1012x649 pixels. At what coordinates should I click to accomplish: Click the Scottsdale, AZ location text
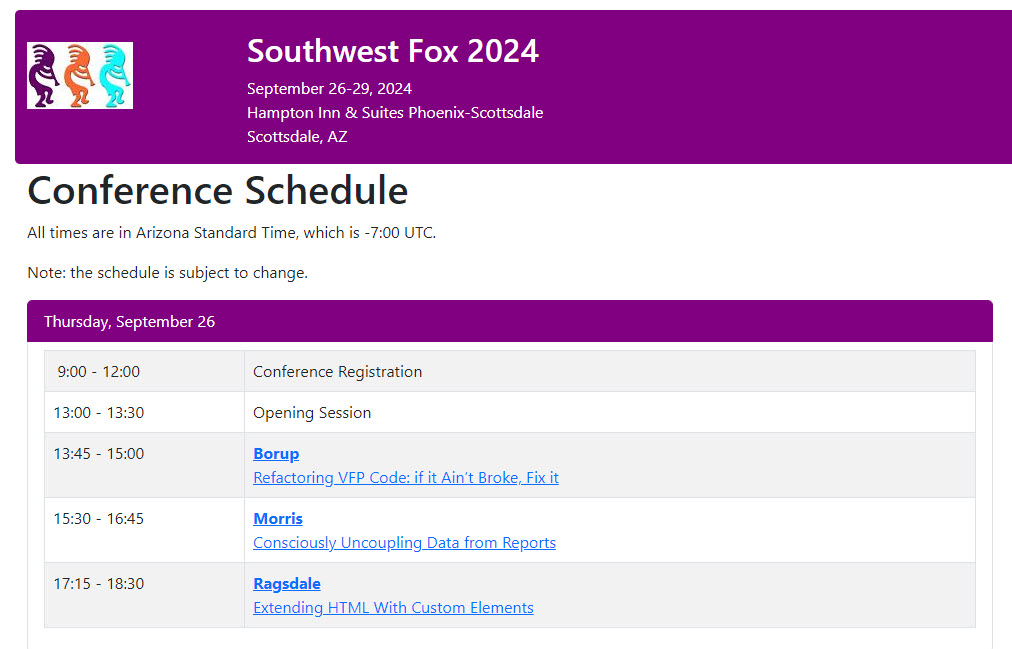tap(297, 137)
